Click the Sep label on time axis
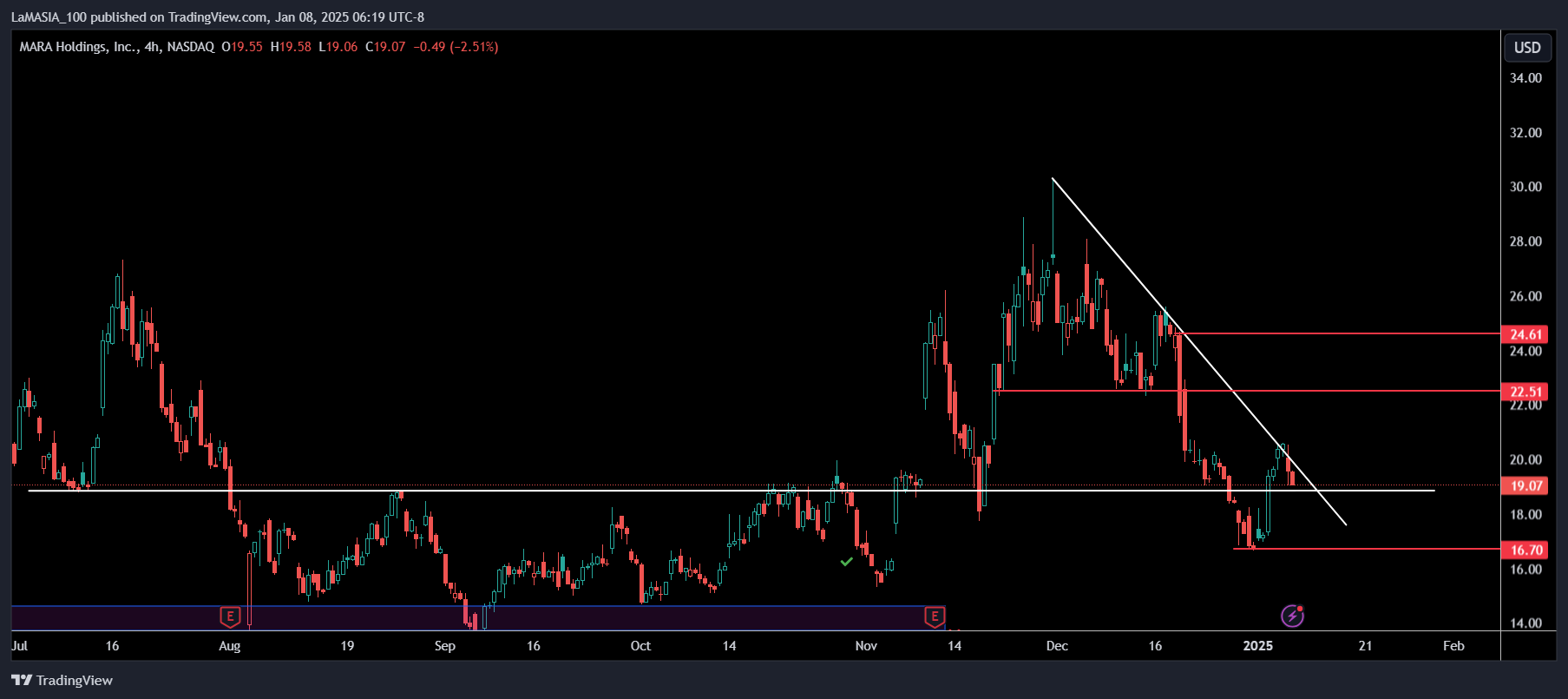This screenshot has width=1568, height=699. [x=445, y=646]
